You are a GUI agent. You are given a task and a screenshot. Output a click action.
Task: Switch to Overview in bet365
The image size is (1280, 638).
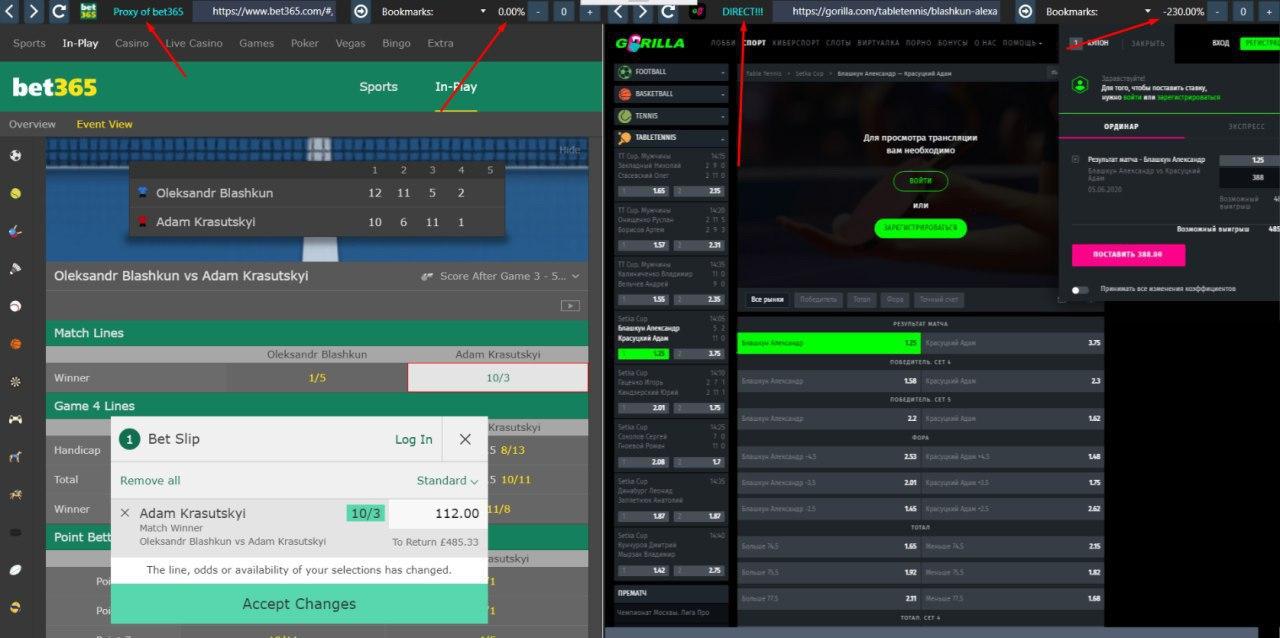[x=32, y=125]
